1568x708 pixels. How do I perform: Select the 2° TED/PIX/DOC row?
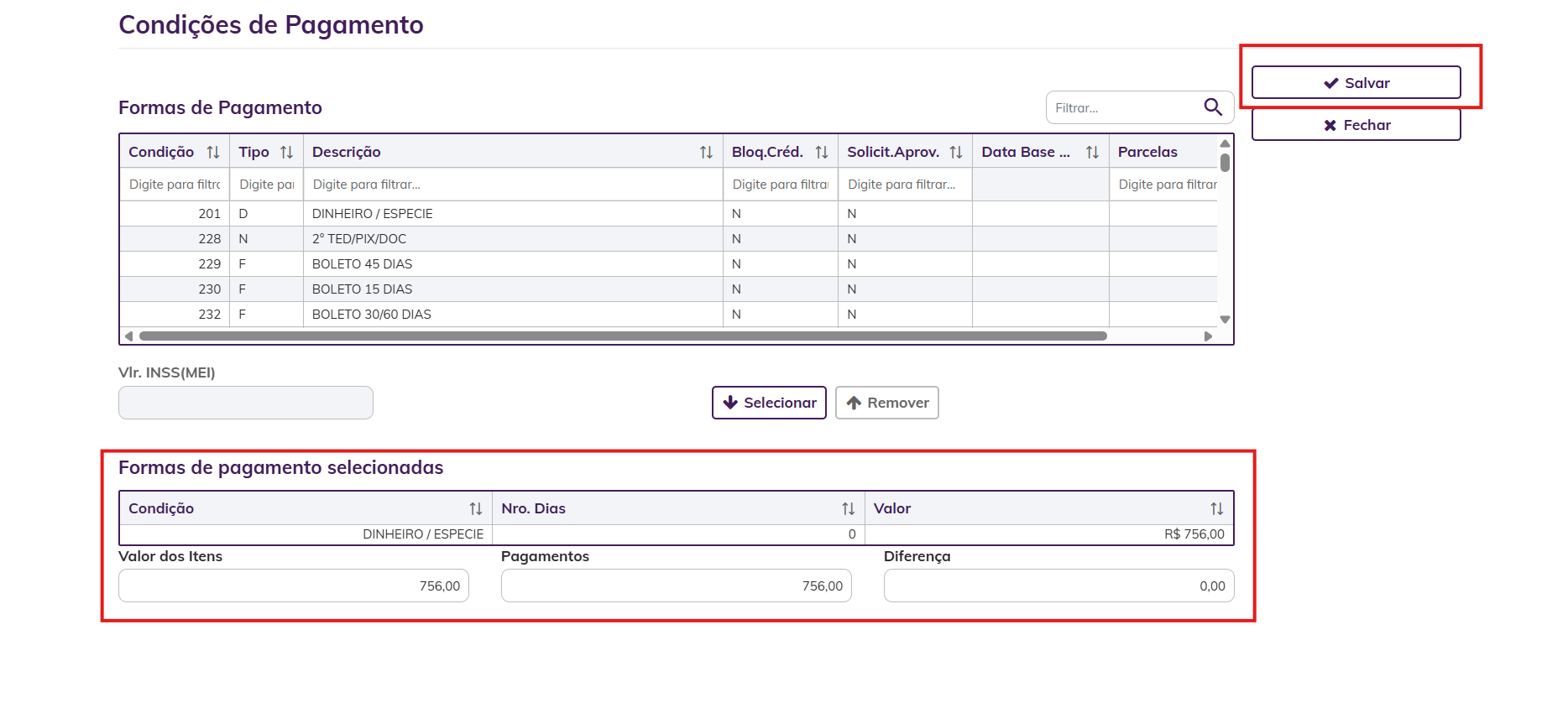[x=668, y=239]
